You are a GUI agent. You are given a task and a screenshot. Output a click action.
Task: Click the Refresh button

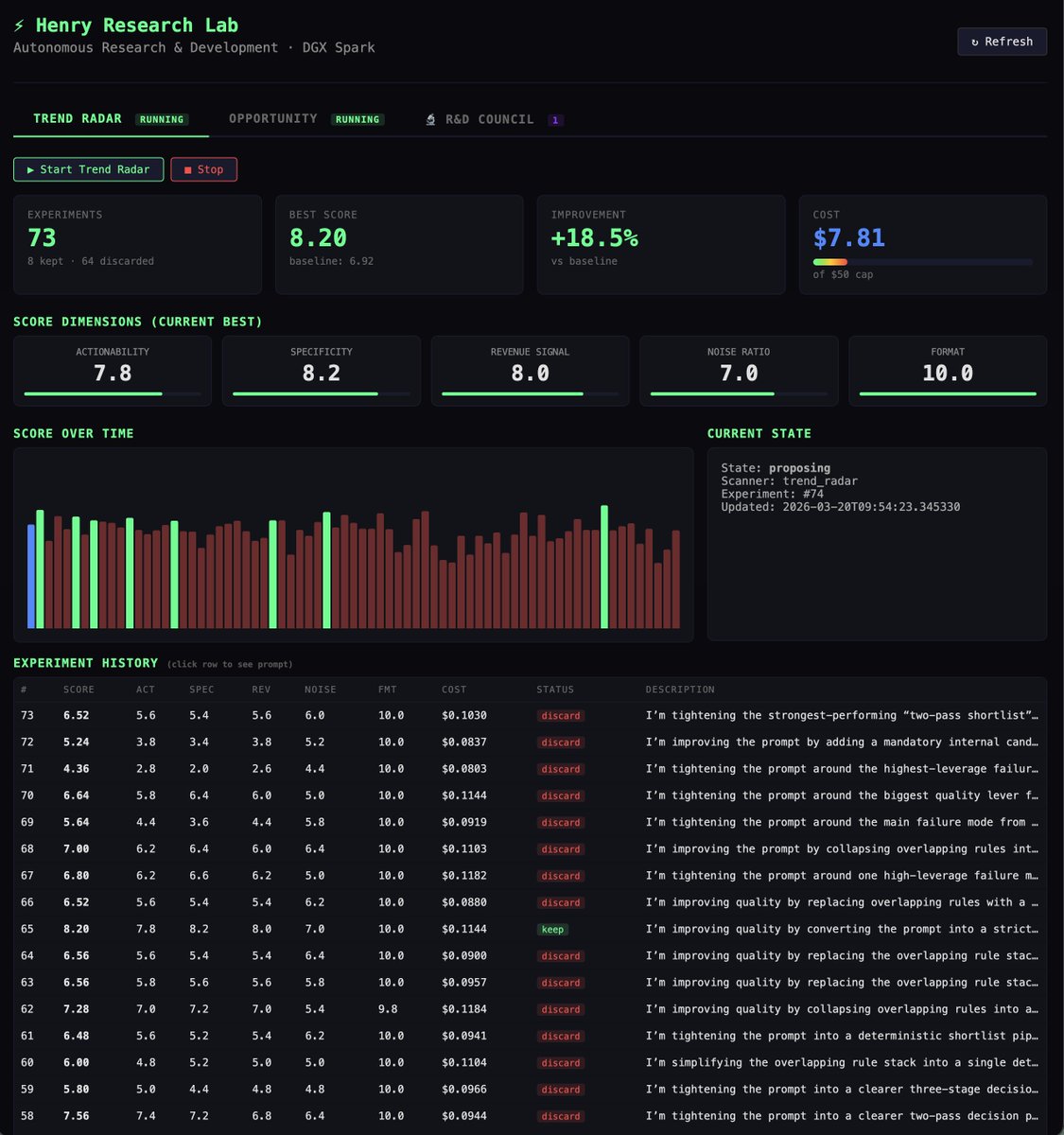tap(1002, 42)
